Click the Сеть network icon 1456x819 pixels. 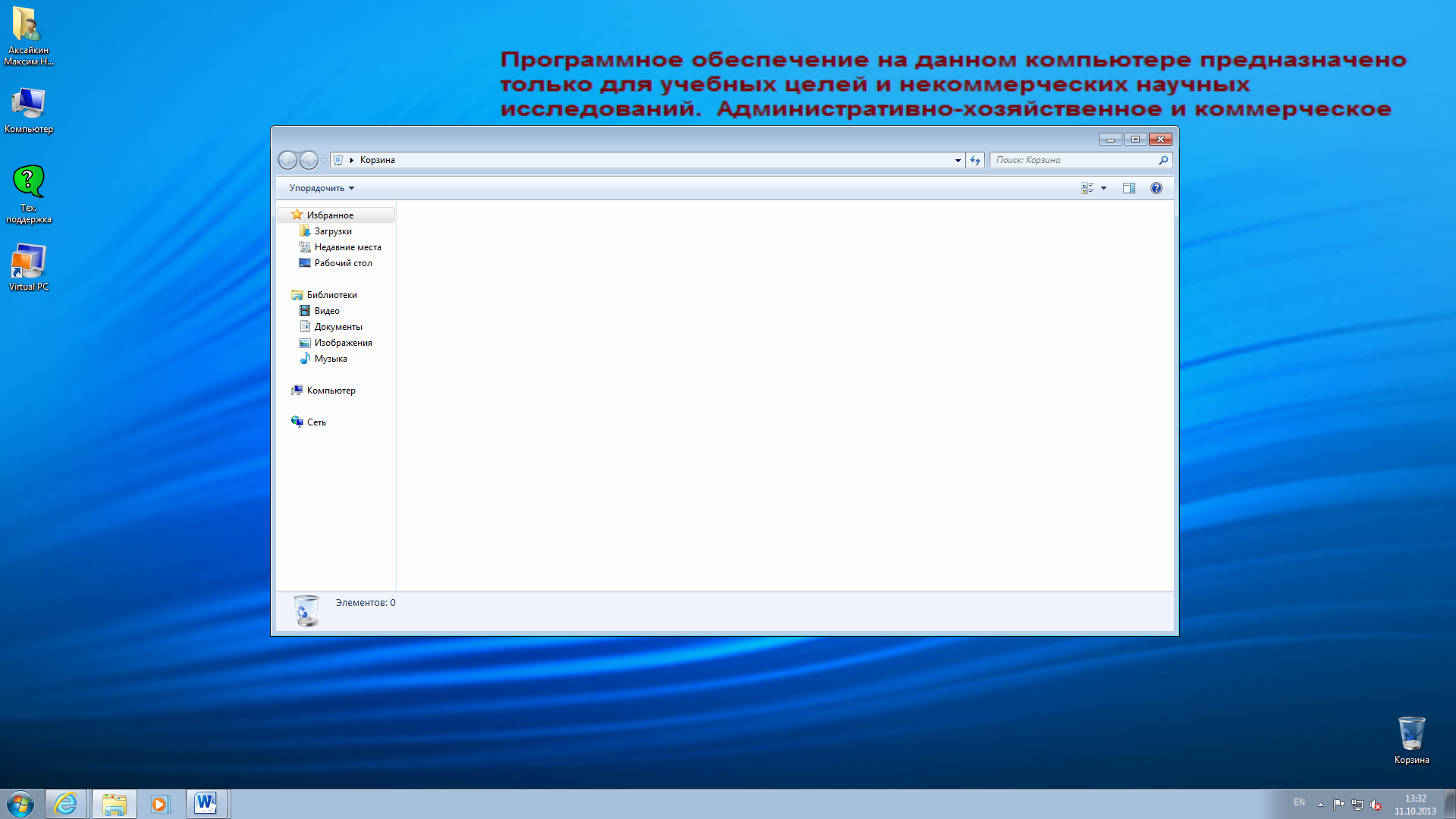(x=297, y=422)
